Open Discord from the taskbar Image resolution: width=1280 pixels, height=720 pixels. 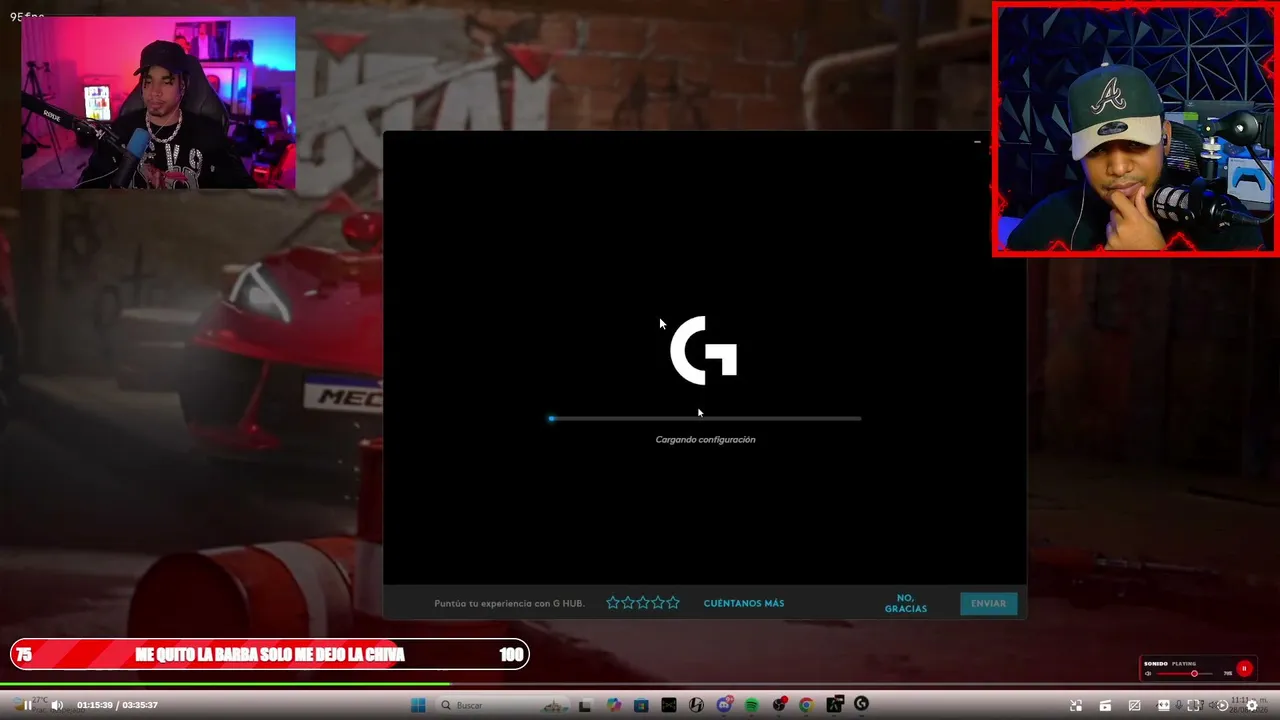point(724,705)
